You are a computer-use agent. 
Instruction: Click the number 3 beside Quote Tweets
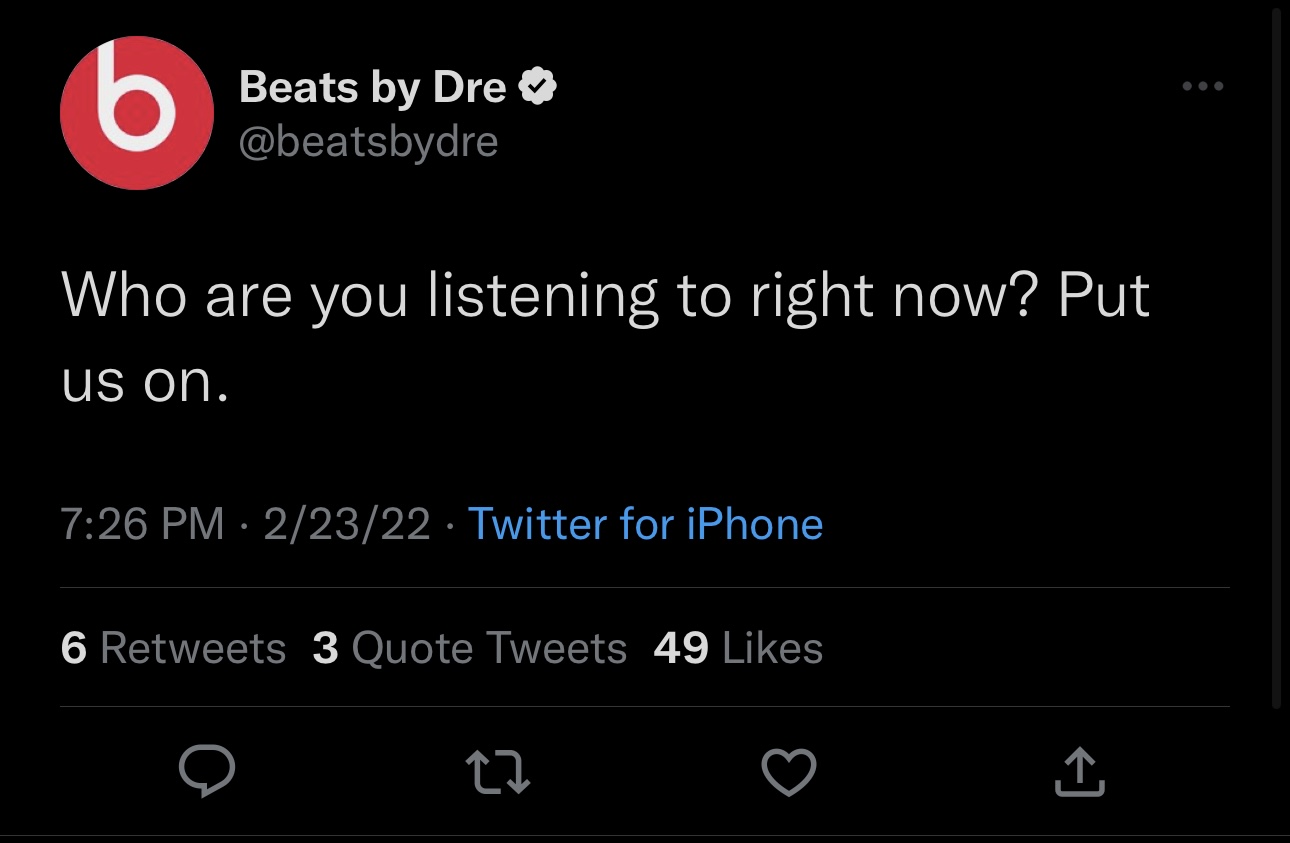(325, 648)
